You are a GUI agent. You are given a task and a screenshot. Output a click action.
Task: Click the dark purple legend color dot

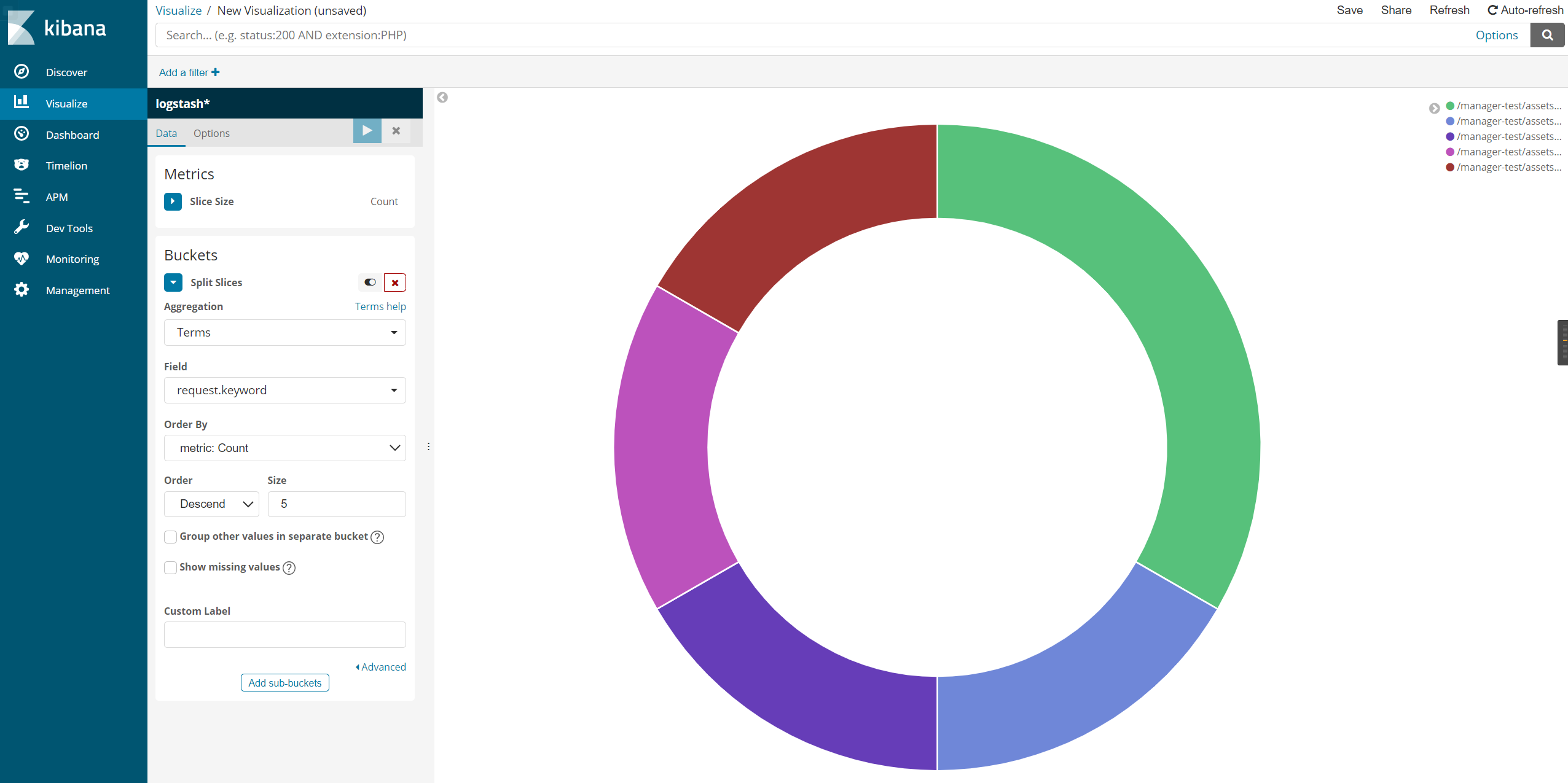pos(1450,136)
